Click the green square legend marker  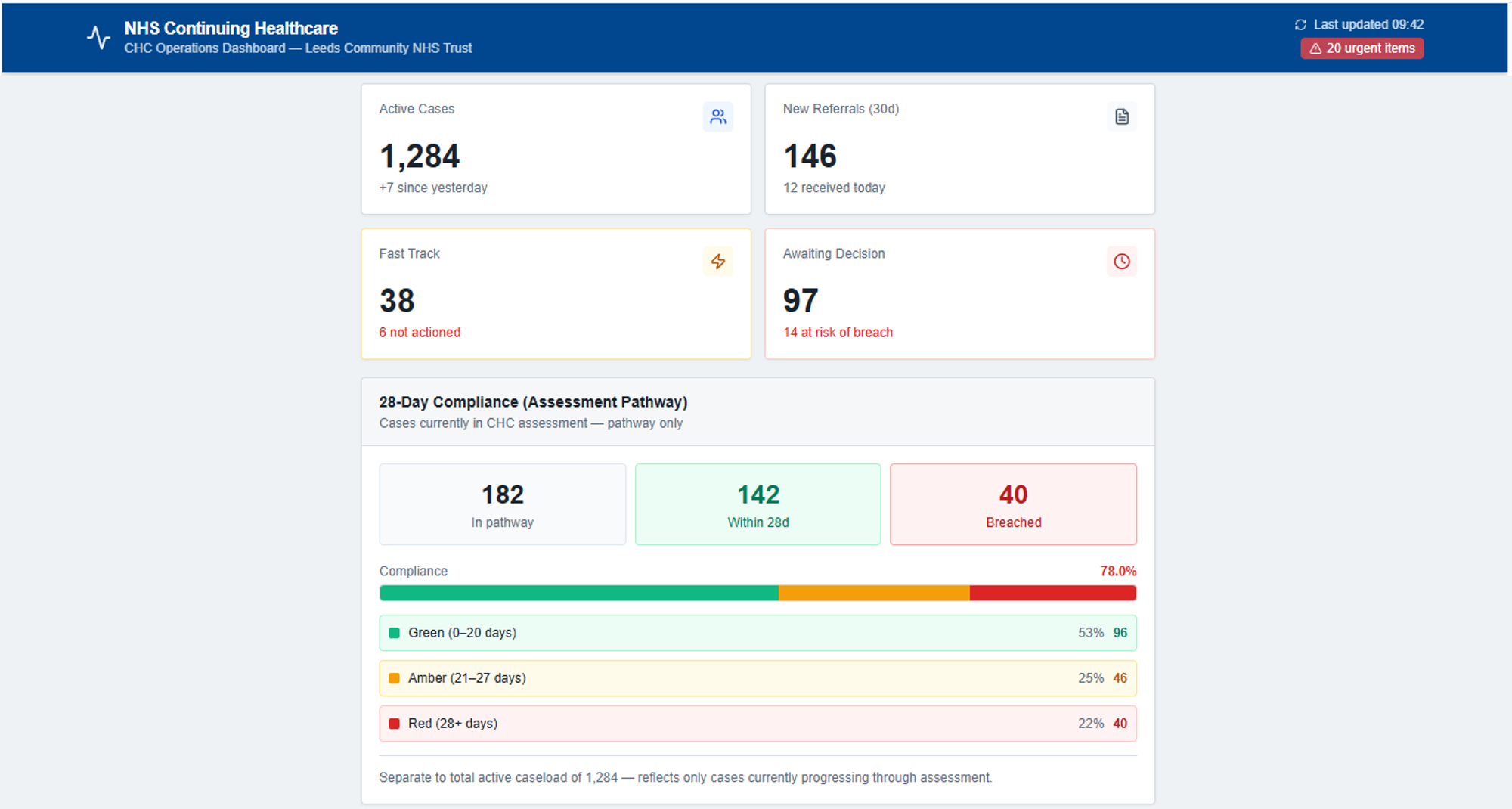point(394,633)
